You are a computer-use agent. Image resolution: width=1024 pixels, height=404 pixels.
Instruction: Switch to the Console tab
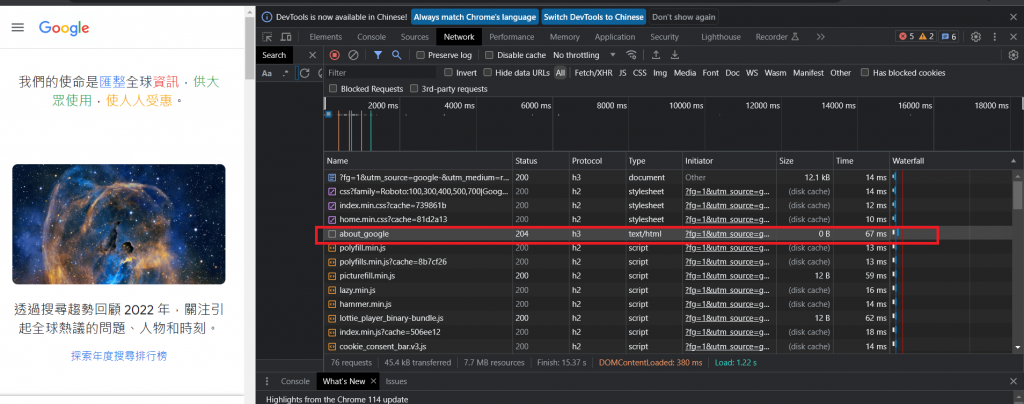point(372,37)
